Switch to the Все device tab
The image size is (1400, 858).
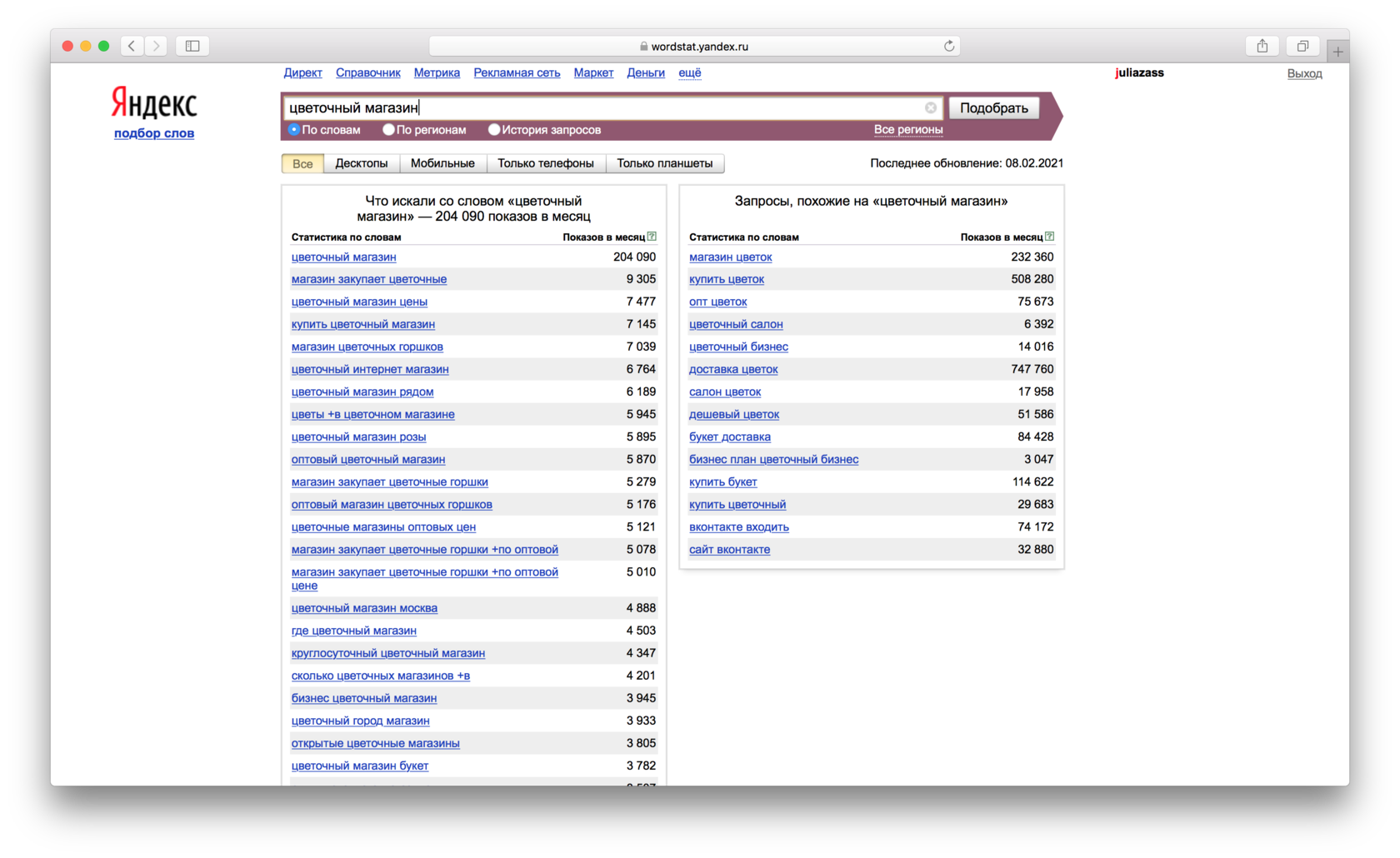pos(302,163)
